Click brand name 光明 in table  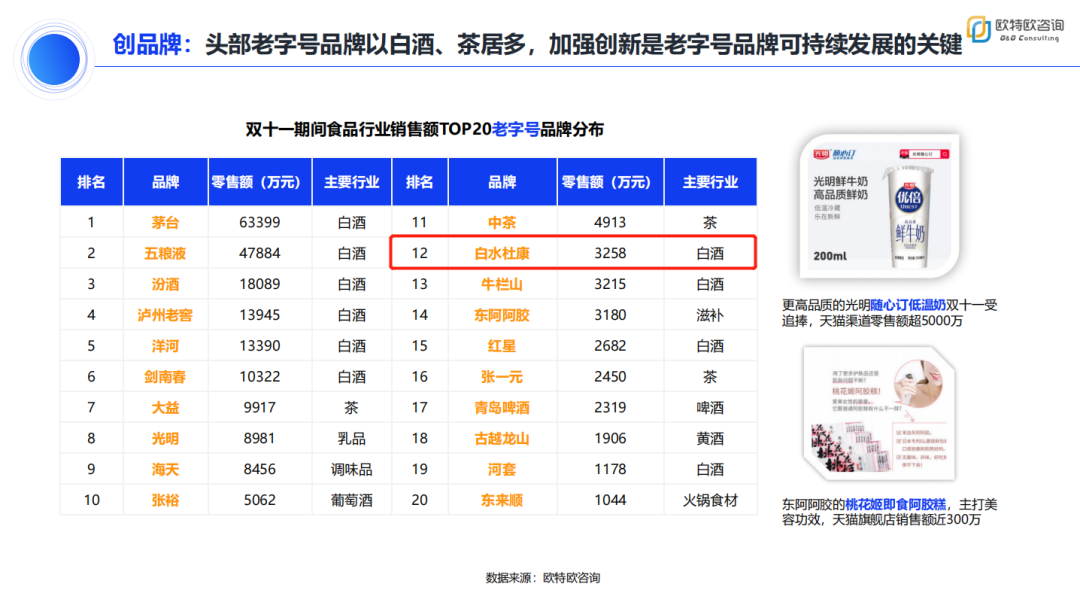[x=165, y=439]
